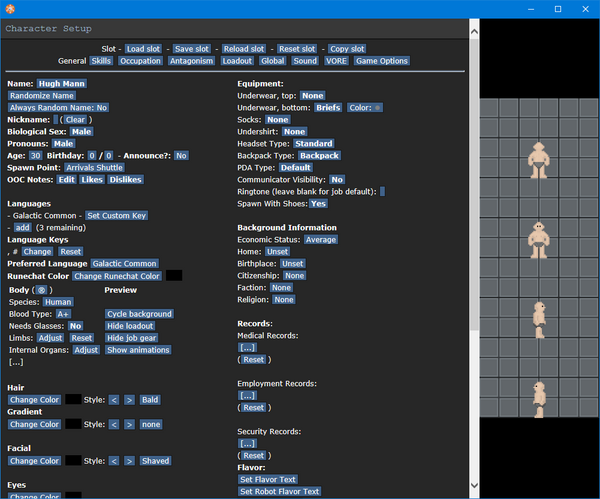
Task: Click Reload slot button
Action: pos(244,49)
